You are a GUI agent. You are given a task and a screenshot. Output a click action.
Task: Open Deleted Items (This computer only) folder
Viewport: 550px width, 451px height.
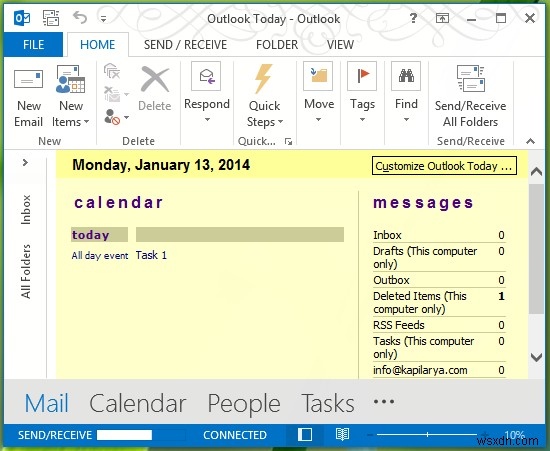click(x=439, y=302)
